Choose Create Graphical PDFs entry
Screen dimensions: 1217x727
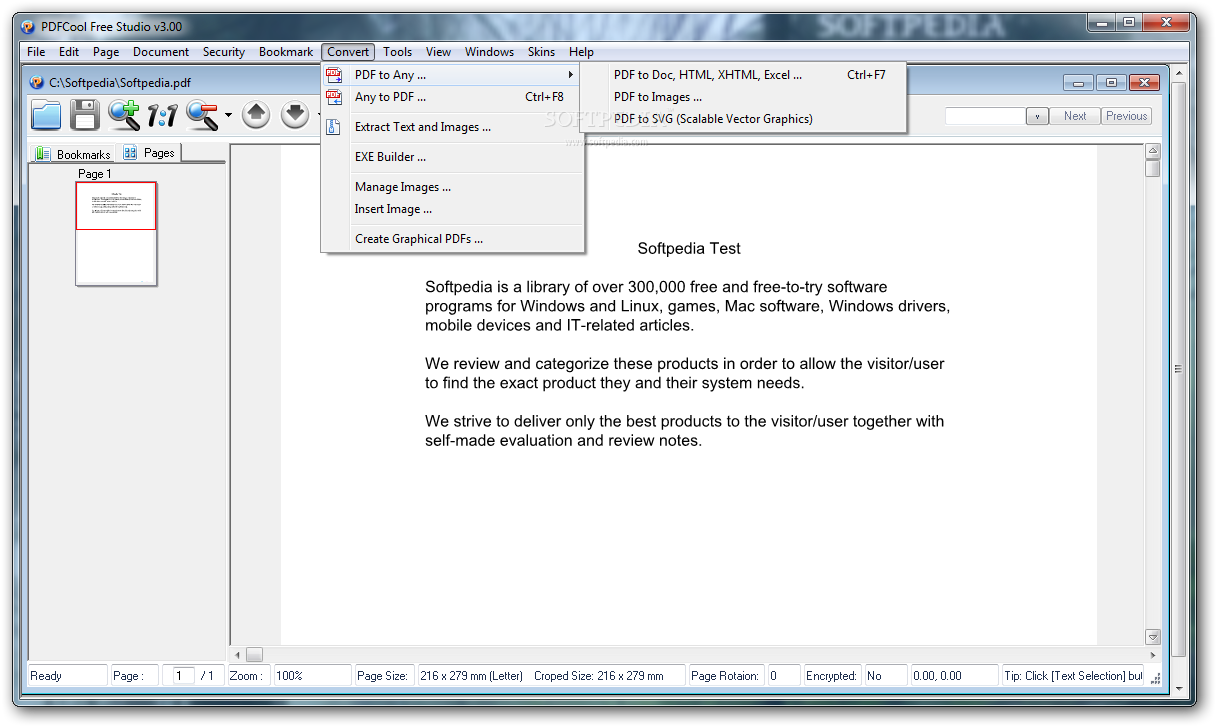[x=452, y=239]
